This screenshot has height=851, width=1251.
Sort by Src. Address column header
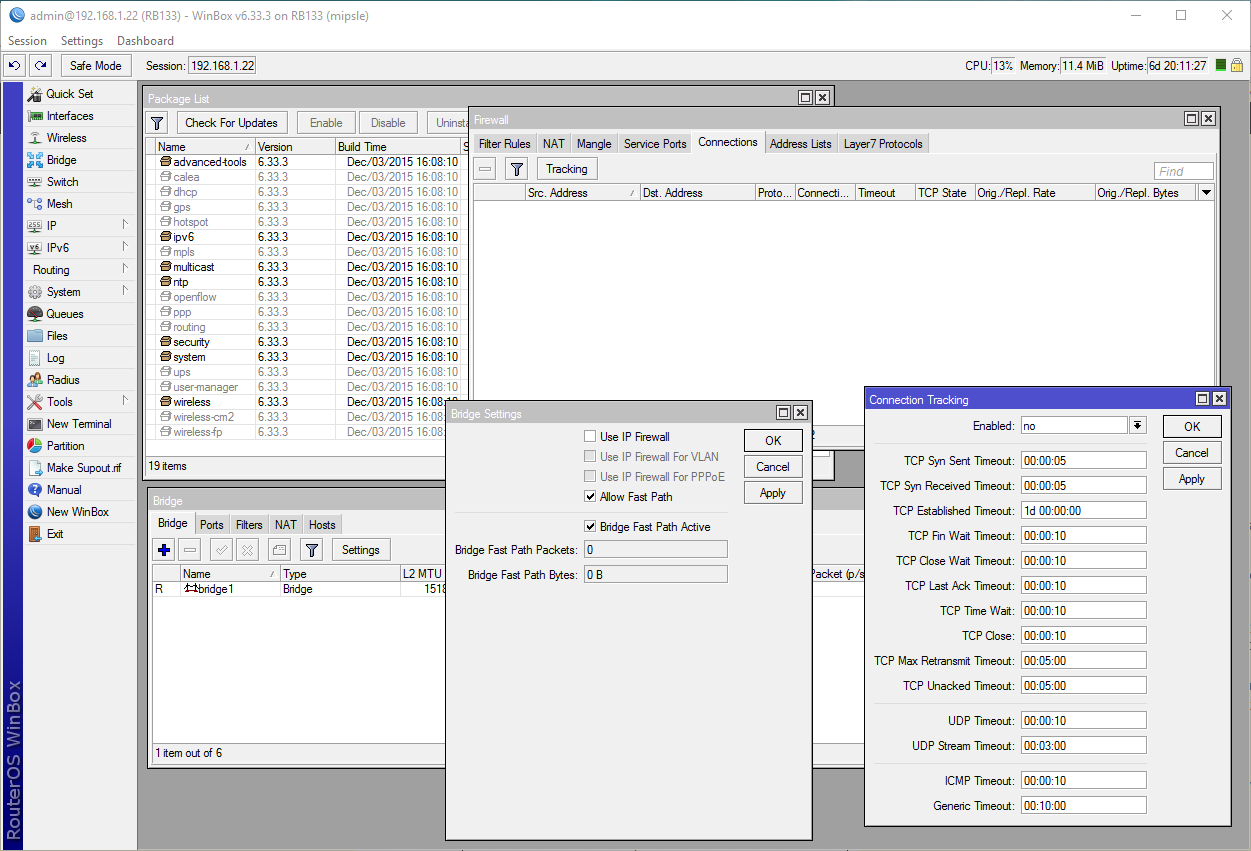(583, 193)
